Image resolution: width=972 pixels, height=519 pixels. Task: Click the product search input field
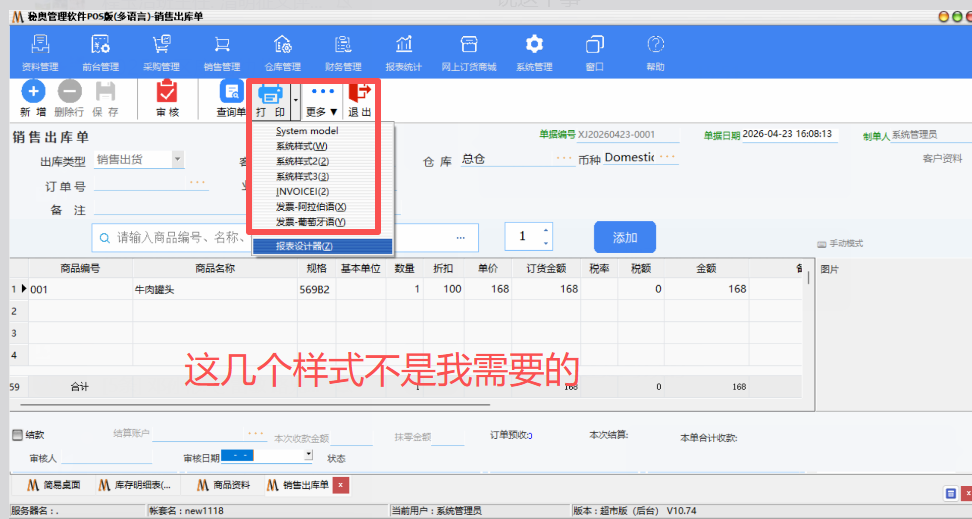(280, 237)
